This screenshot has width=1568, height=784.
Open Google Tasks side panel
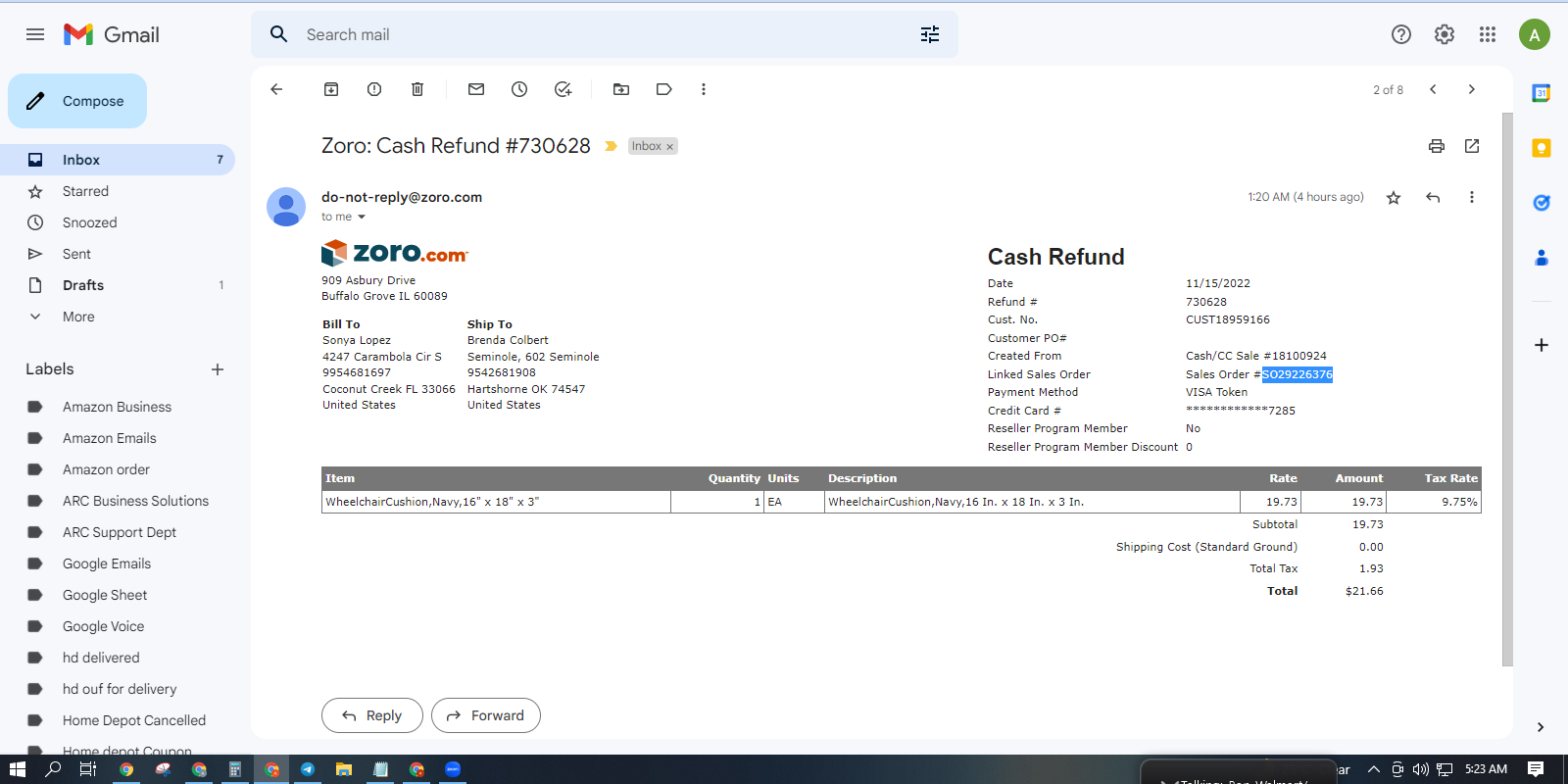[x=1542, y=203]
